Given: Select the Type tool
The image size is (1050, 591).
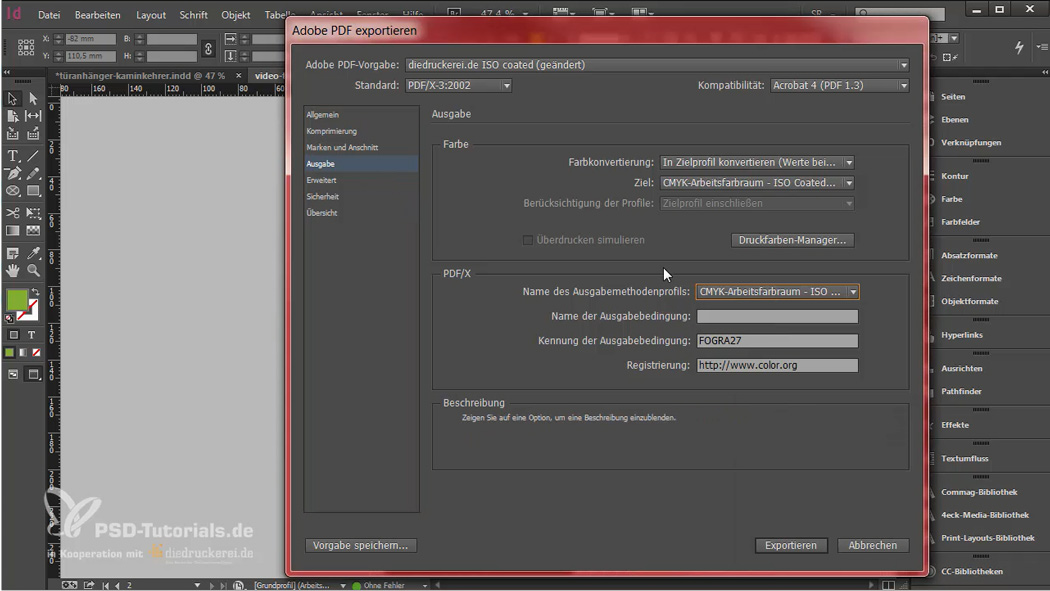Looking at the screenshot, I should pyautogui.click(x=12, y=156).
